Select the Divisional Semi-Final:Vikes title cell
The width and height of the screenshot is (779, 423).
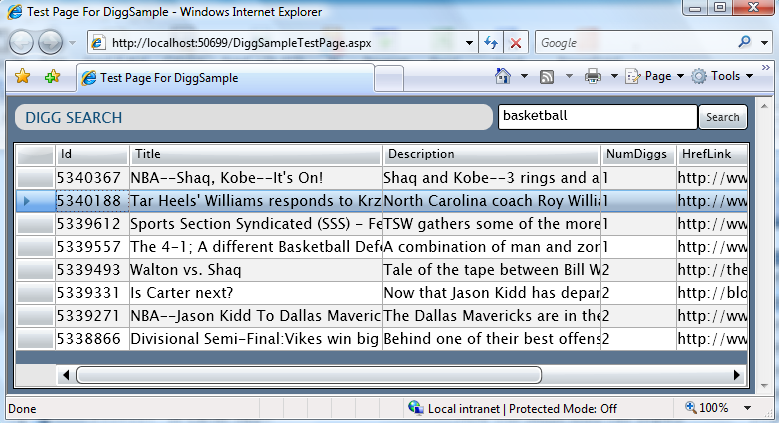(x=256, y=339)
